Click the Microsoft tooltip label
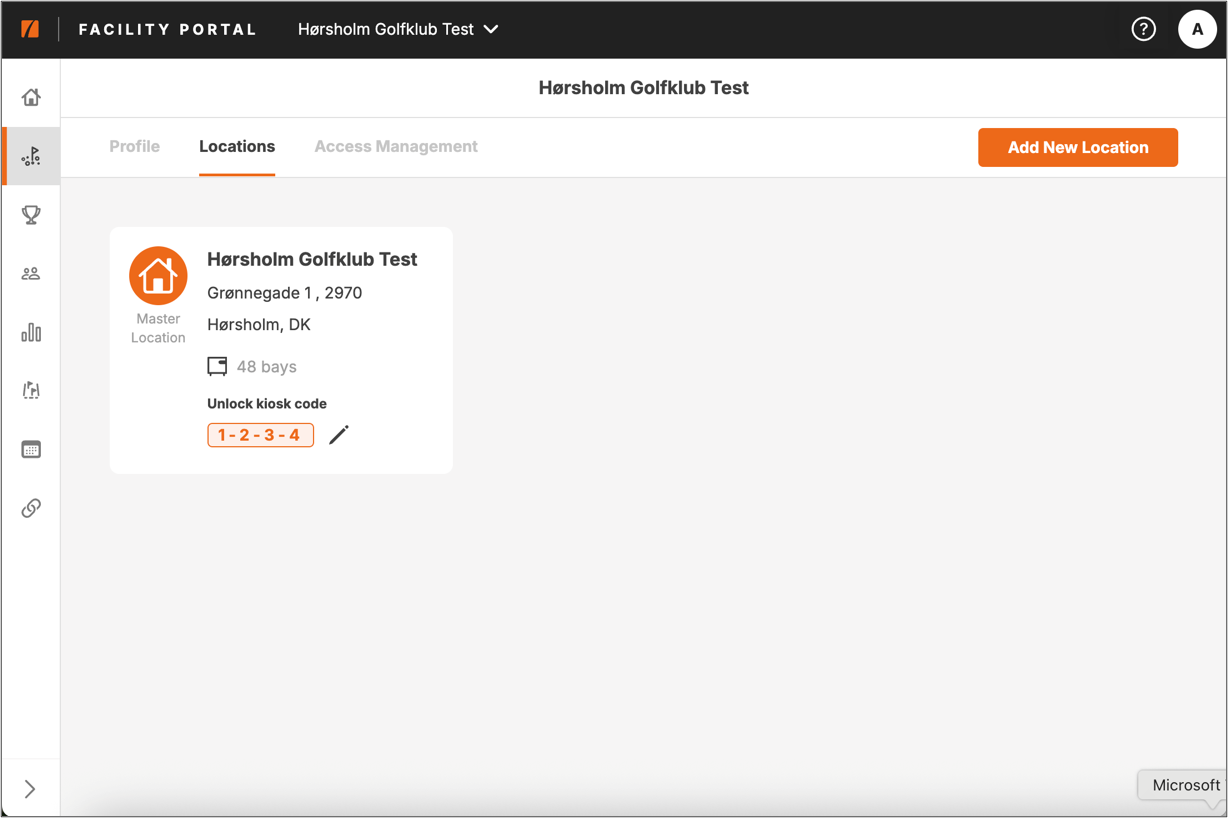Screen dimensions: 1228x818 click(x=1186, y=785)
